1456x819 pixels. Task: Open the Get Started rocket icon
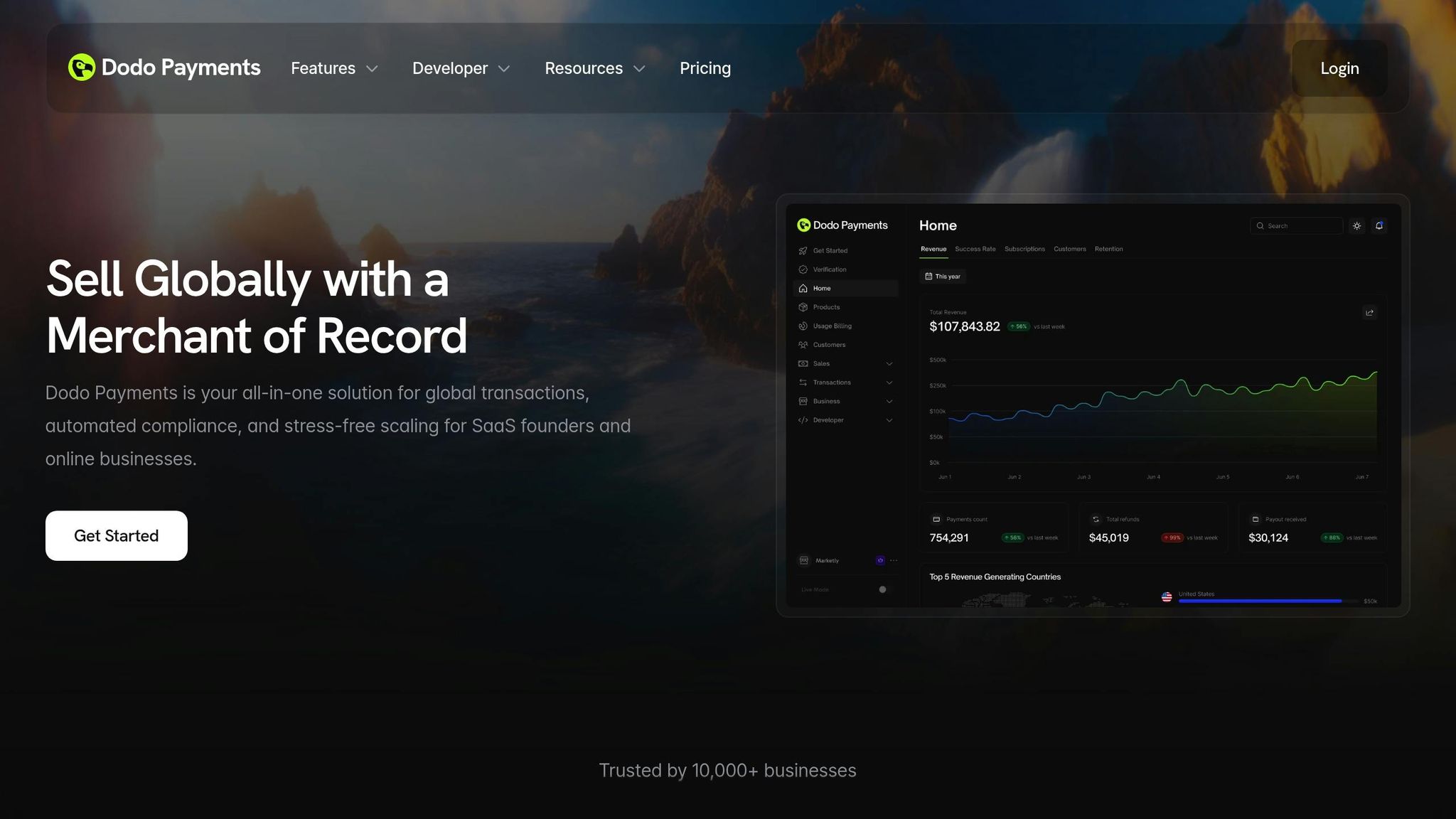(x=804, y=250)
